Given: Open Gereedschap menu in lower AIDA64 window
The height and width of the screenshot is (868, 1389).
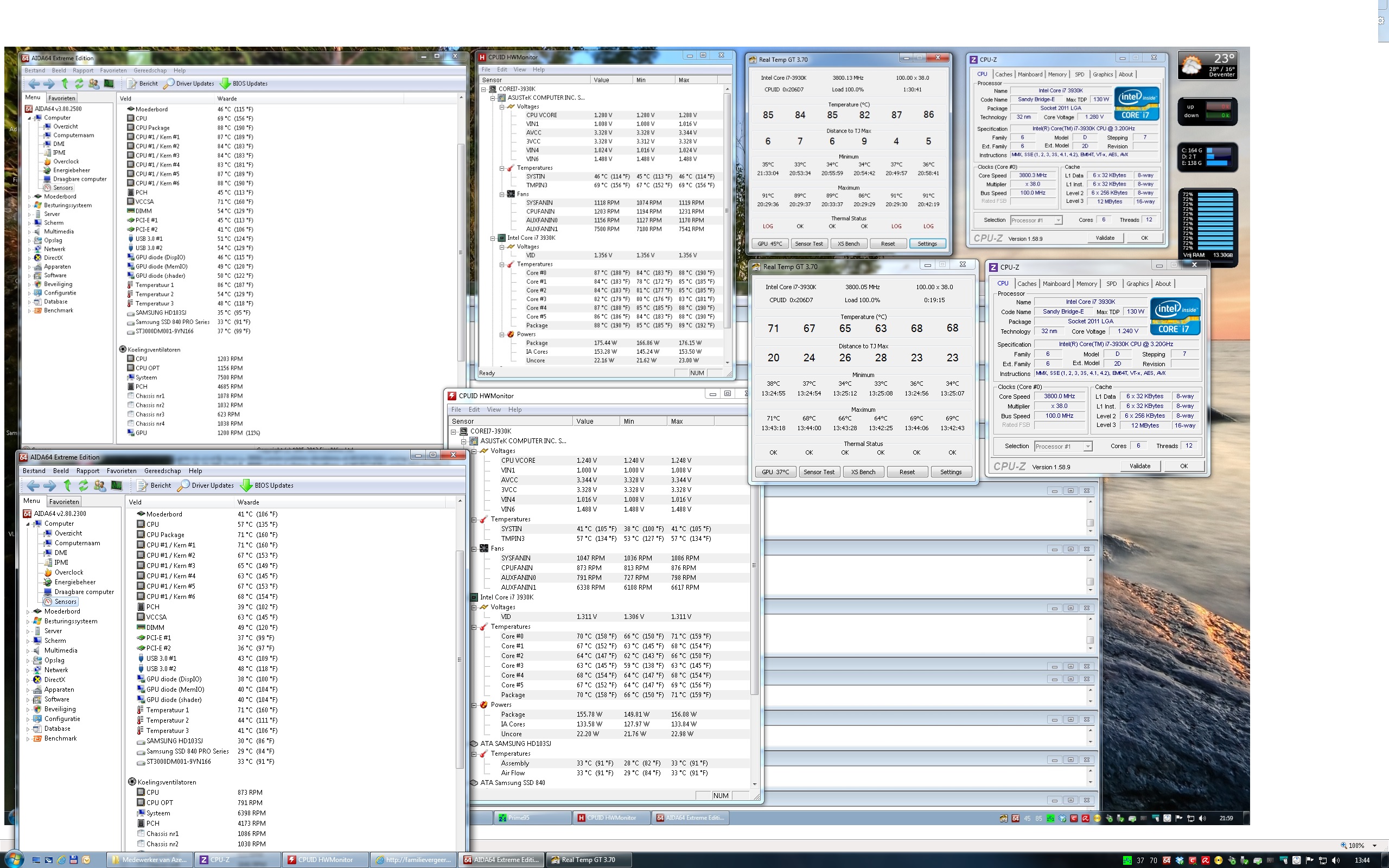Looking at the screenshot, I should coord(162,471).
